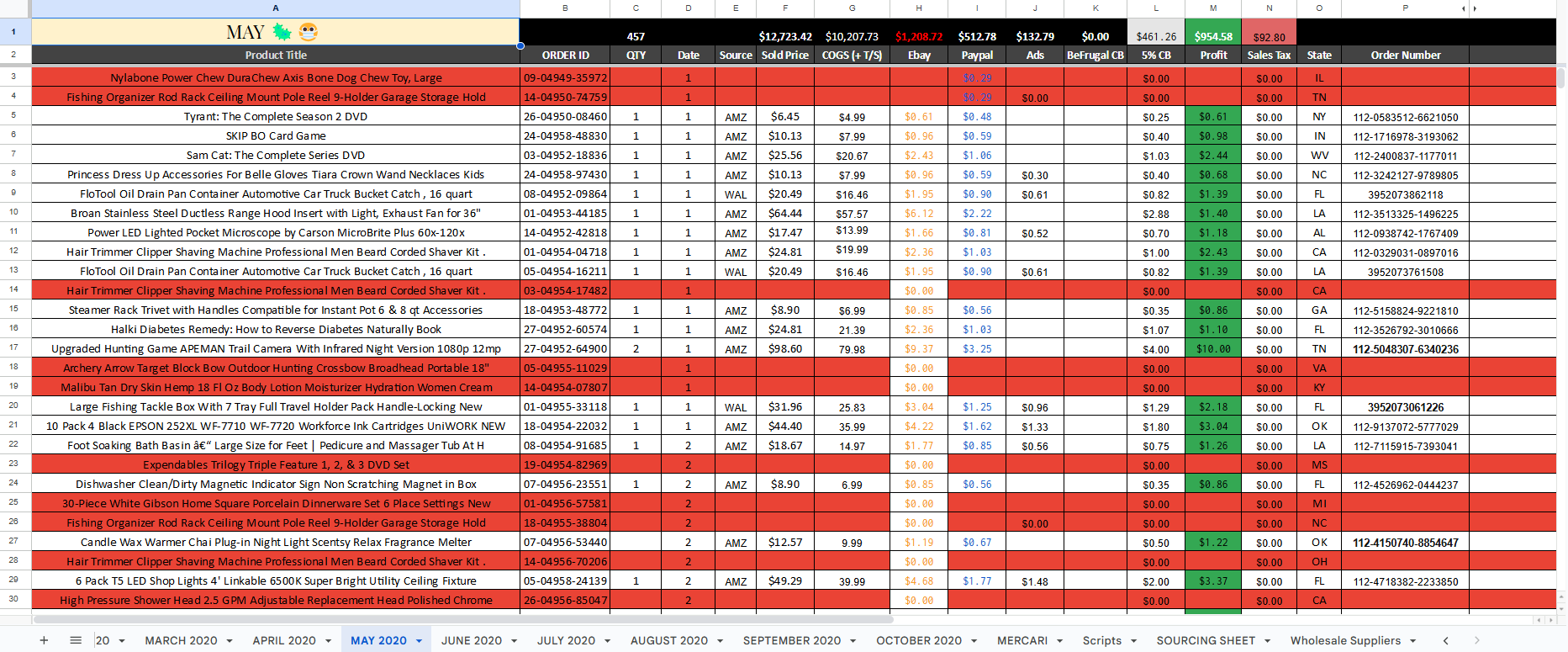
Task: Switch to the SOURCING SHEET tab
Action: click(1206, 640)
